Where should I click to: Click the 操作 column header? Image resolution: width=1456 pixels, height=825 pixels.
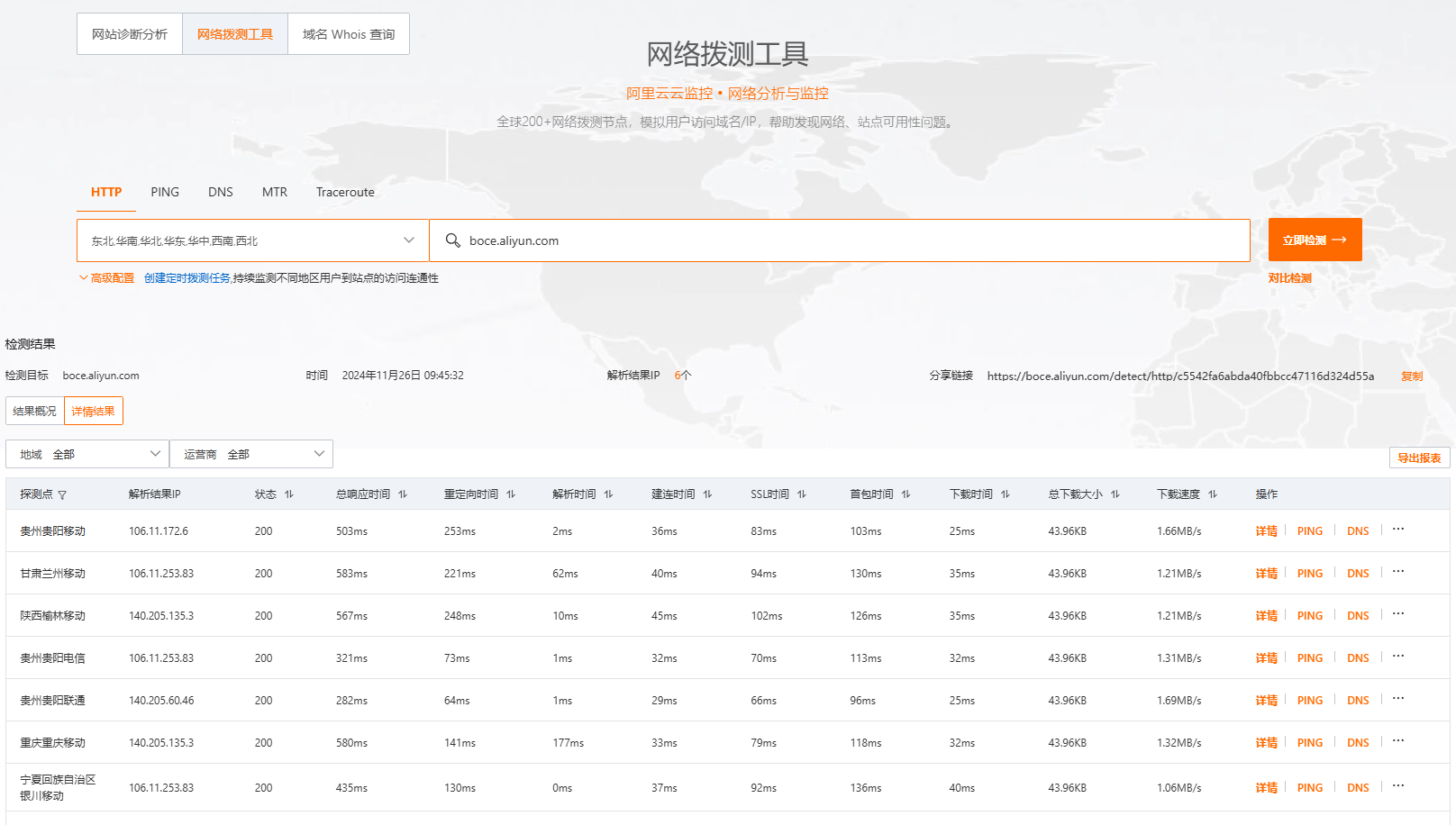1267,494
